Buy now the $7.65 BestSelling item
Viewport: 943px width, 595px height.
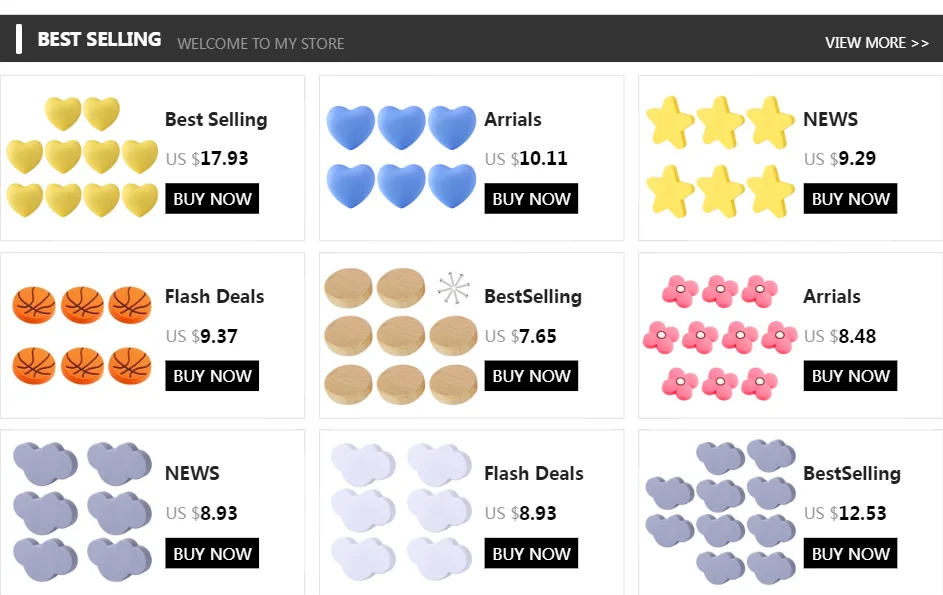tap(531, 376)
